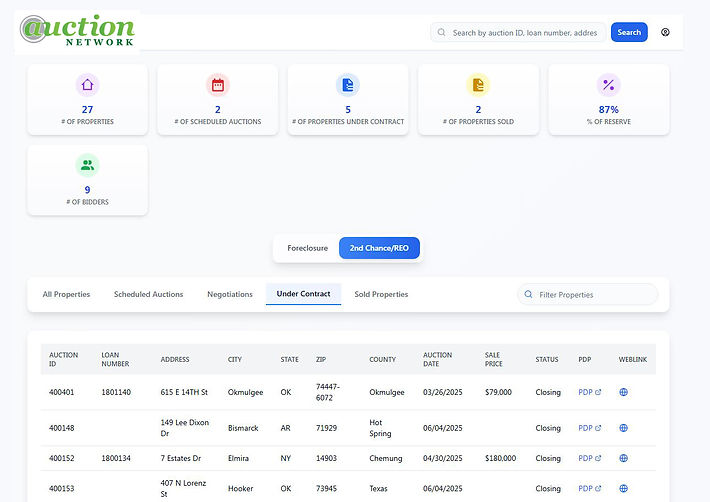Click Closing status for auction 400152
Image resolution: width=710 pixels, height=502 pixels.
click(548, 458)
